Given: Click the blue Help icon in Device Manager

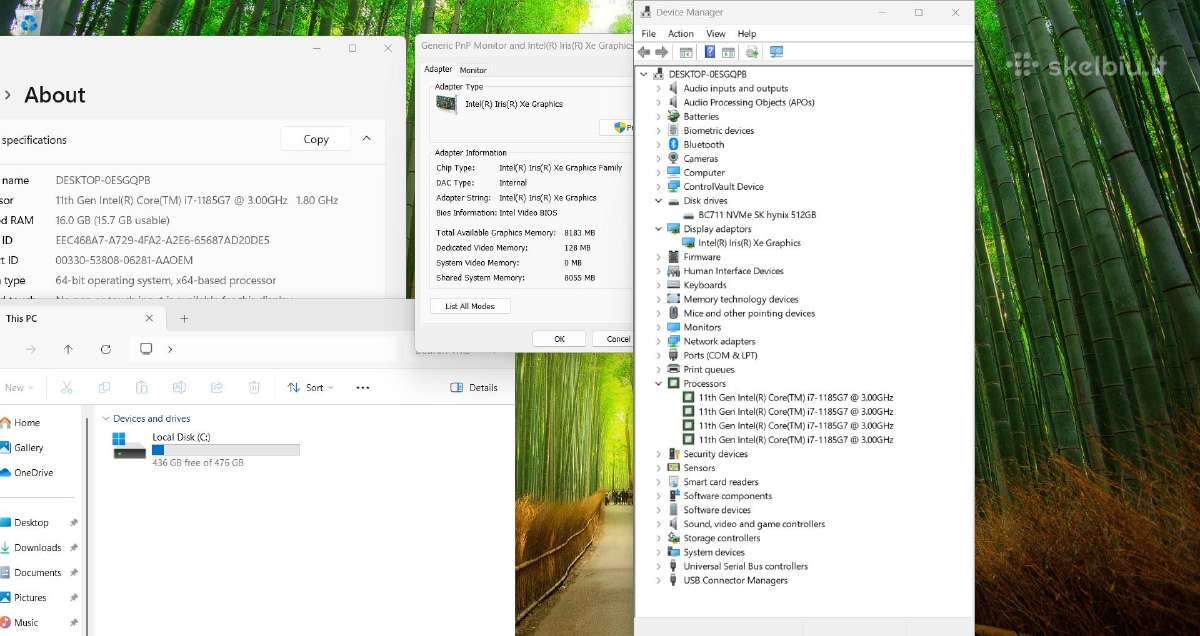Looking at the screenshot, I should pyautogui.click(x=710, y=52).
